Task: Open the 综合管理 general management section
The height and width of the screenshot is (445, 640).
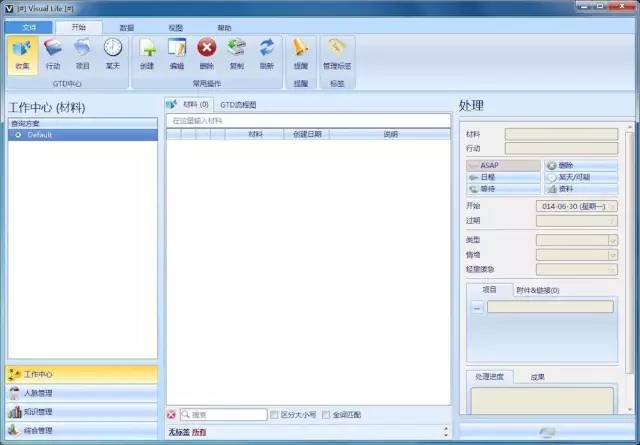Action: coord(82,430)
